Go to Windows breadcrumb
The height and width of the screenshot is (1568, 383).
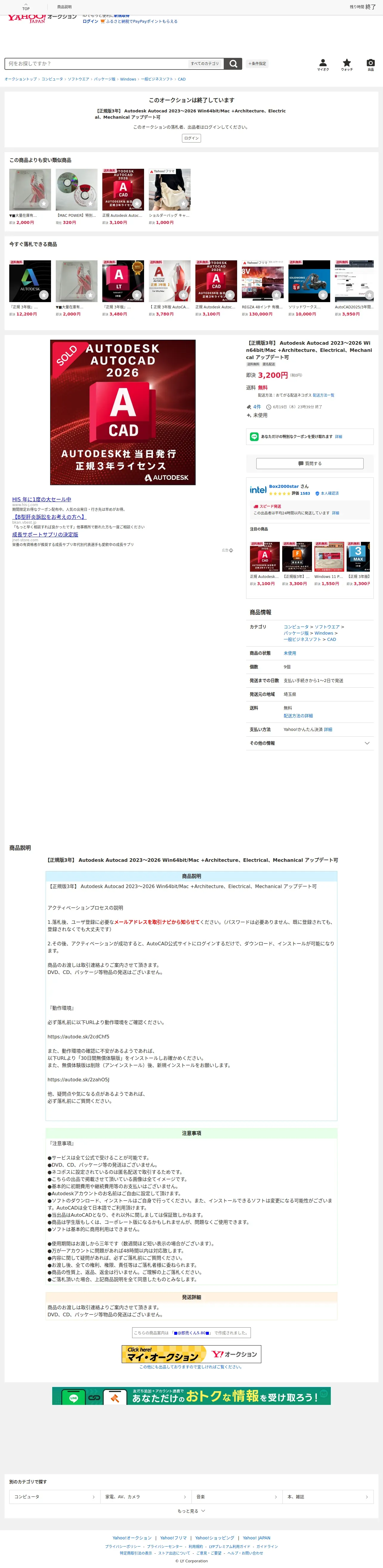click(128, 79)
